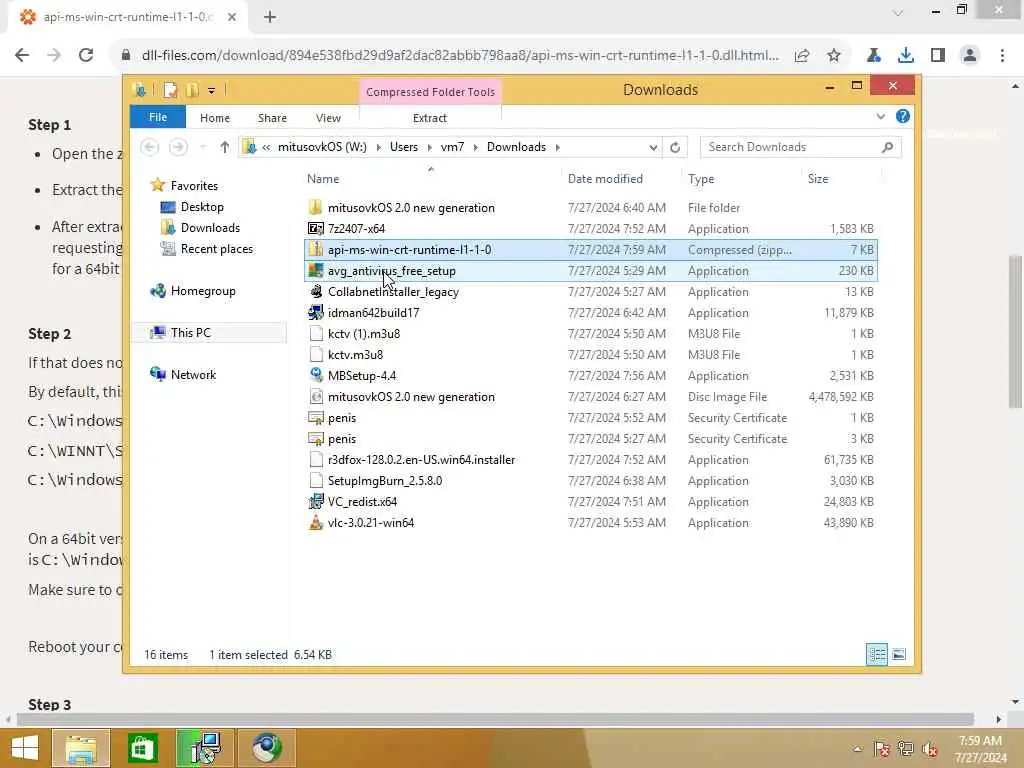
Task: Expand the vm7 breadcrumb arrow
Action: 475,147
